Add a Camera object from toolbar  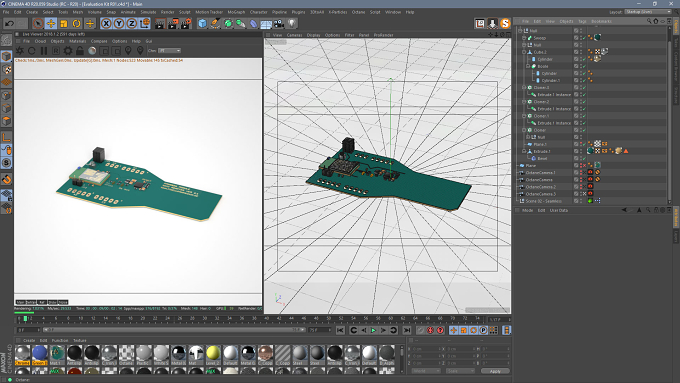279,23
